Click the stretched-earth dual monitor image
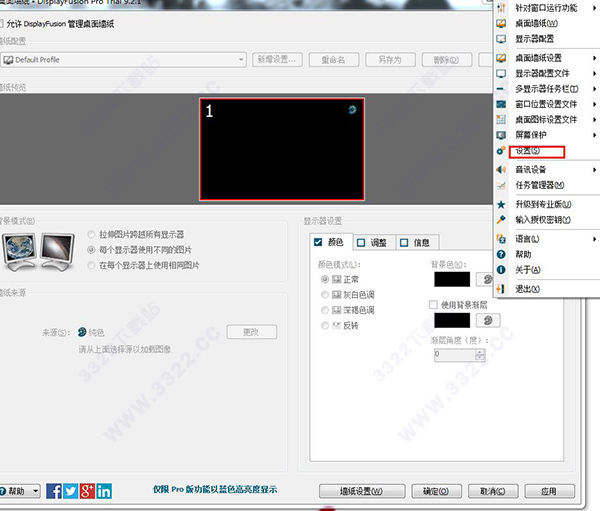This screenshot has width=600, height=511. point(19,252)
